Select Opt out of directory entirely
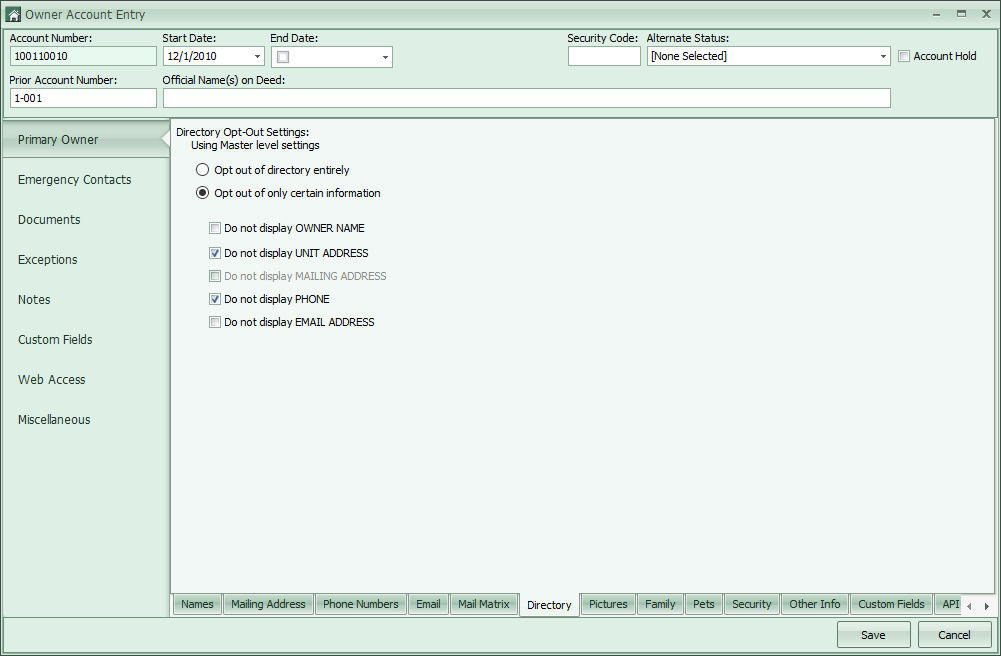This screenshot has width=1001, height=656. tap(202, 170)
